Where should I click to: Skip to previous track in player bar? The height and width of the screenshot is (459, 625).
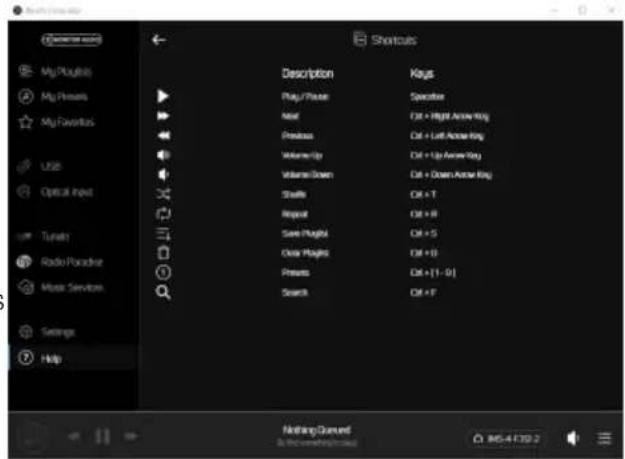coord(74,436)
